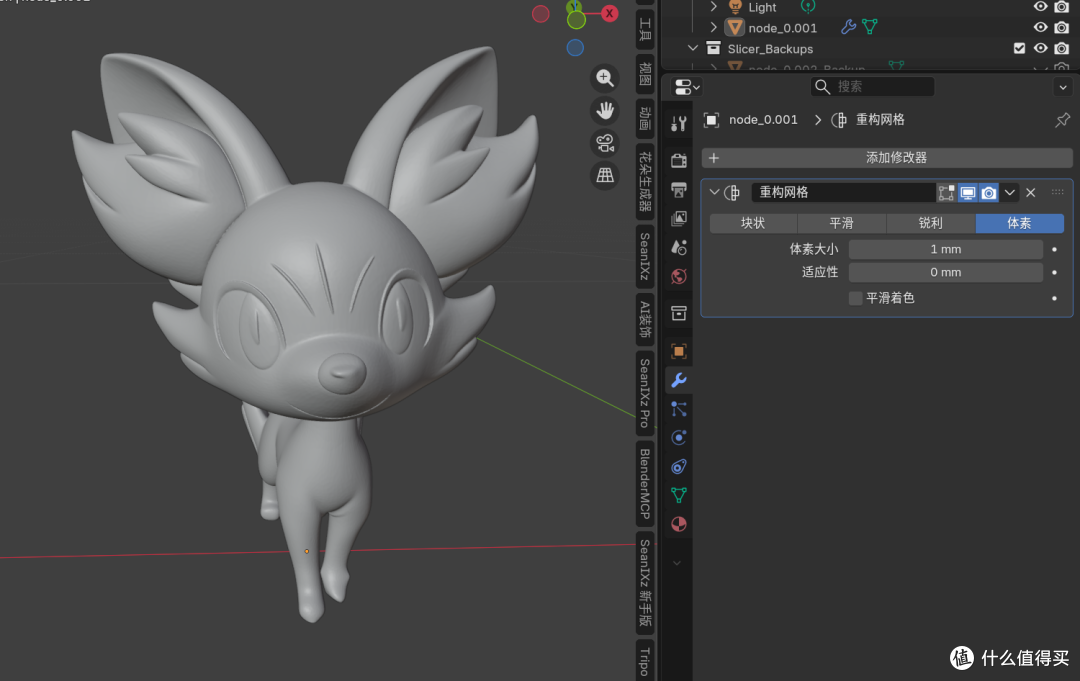
Task: Expand the node_0.001 outliner row
Action: (x=714, y=28)
